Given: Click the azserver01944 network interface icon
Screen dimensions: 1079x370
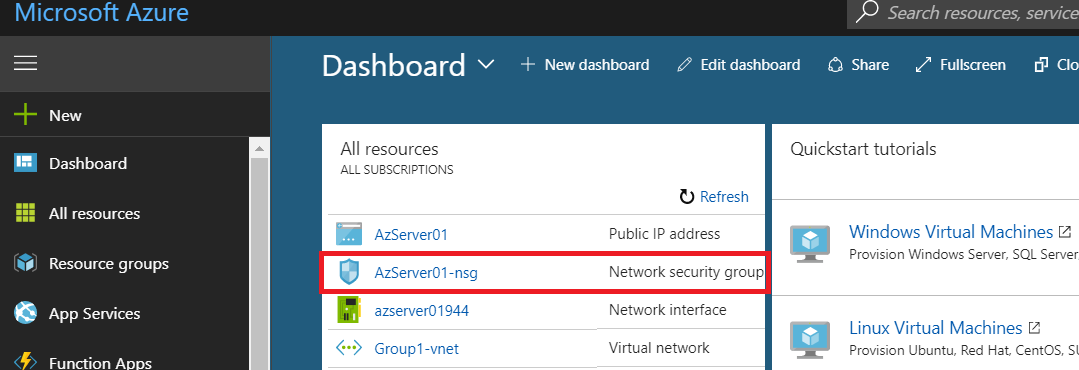Looking at the screenshot, I should 348,310.
